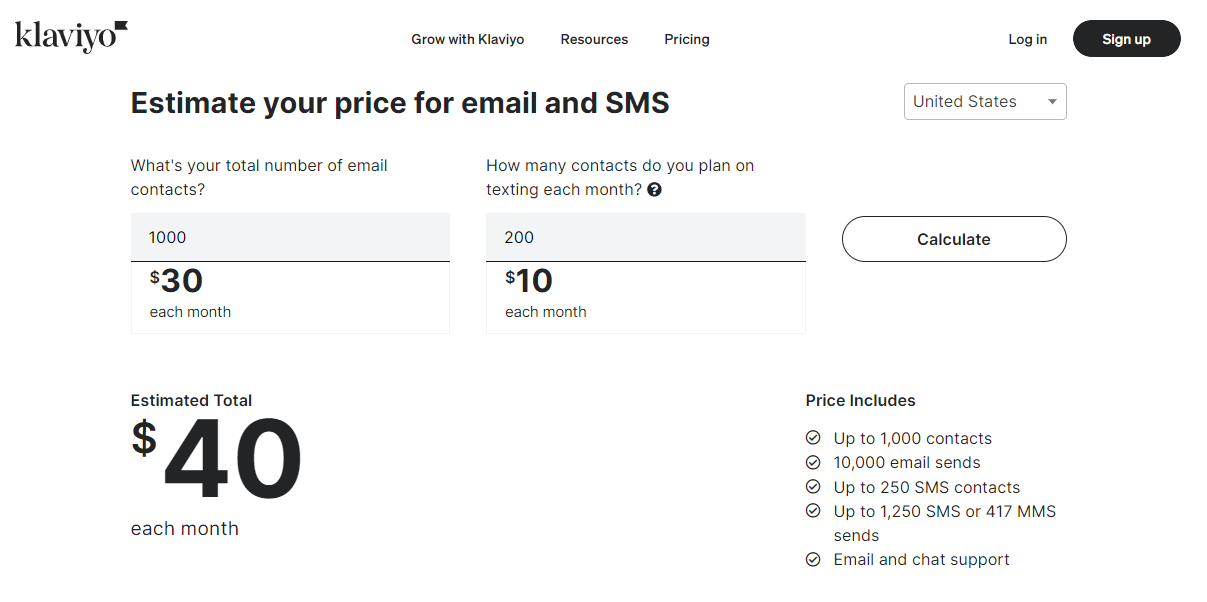Click the checkmark beside '10,000 email sends'
This screenshot has height=602, width=1207.
(813, 462)
